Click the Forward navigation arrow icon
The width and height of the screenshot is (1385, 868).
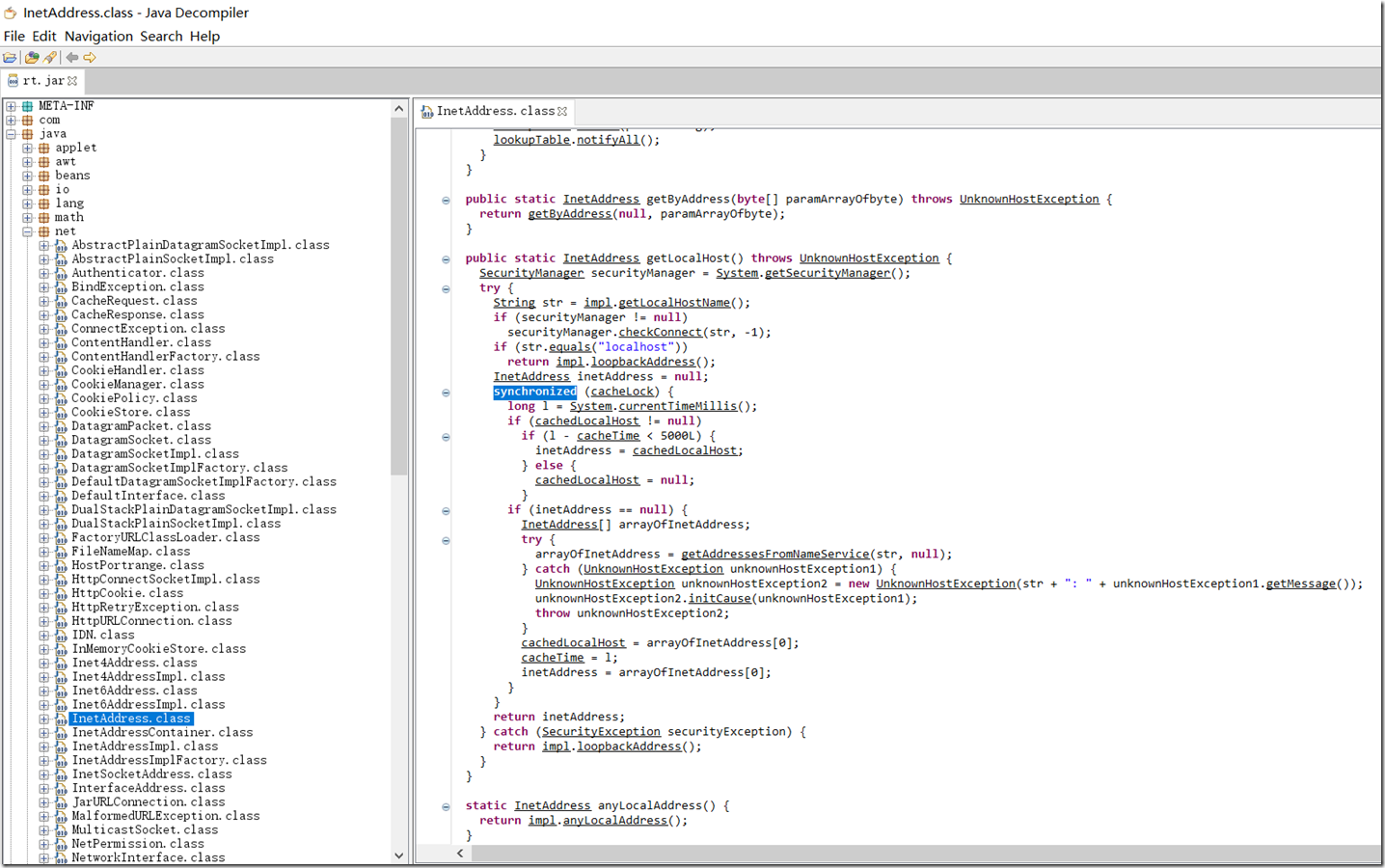coord(90,58)
